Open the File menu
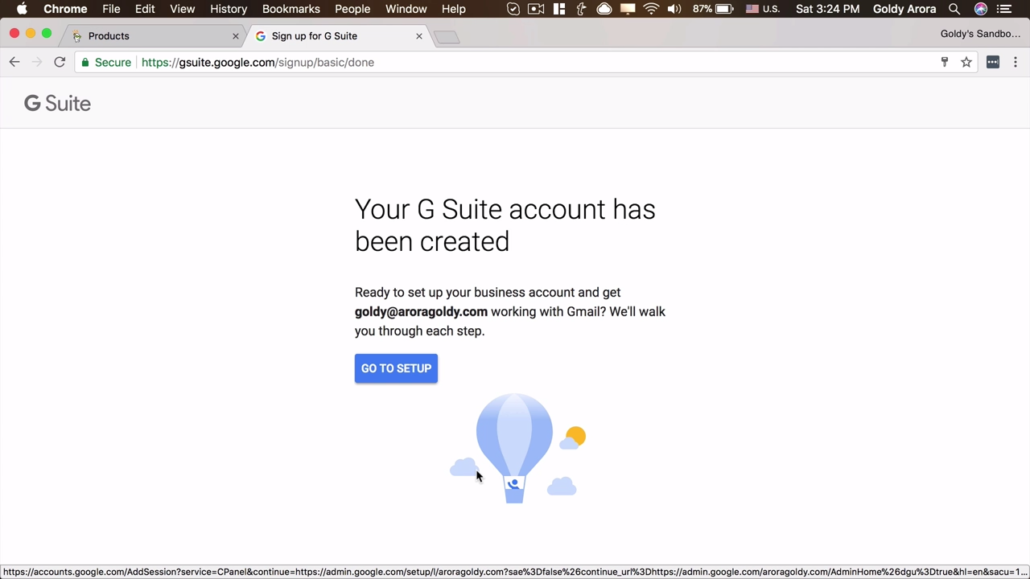The image size is (1030, 579). coord(111,9)
